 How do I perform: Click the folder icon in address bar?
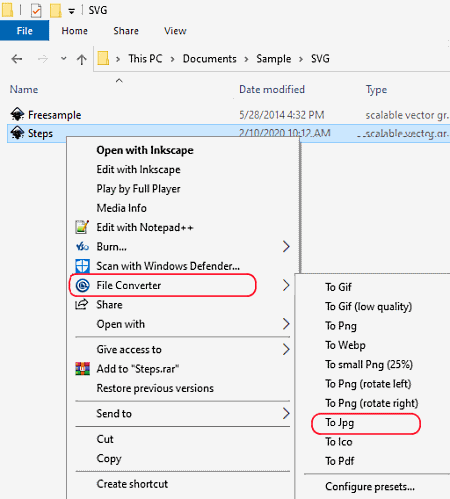[103, 58]
